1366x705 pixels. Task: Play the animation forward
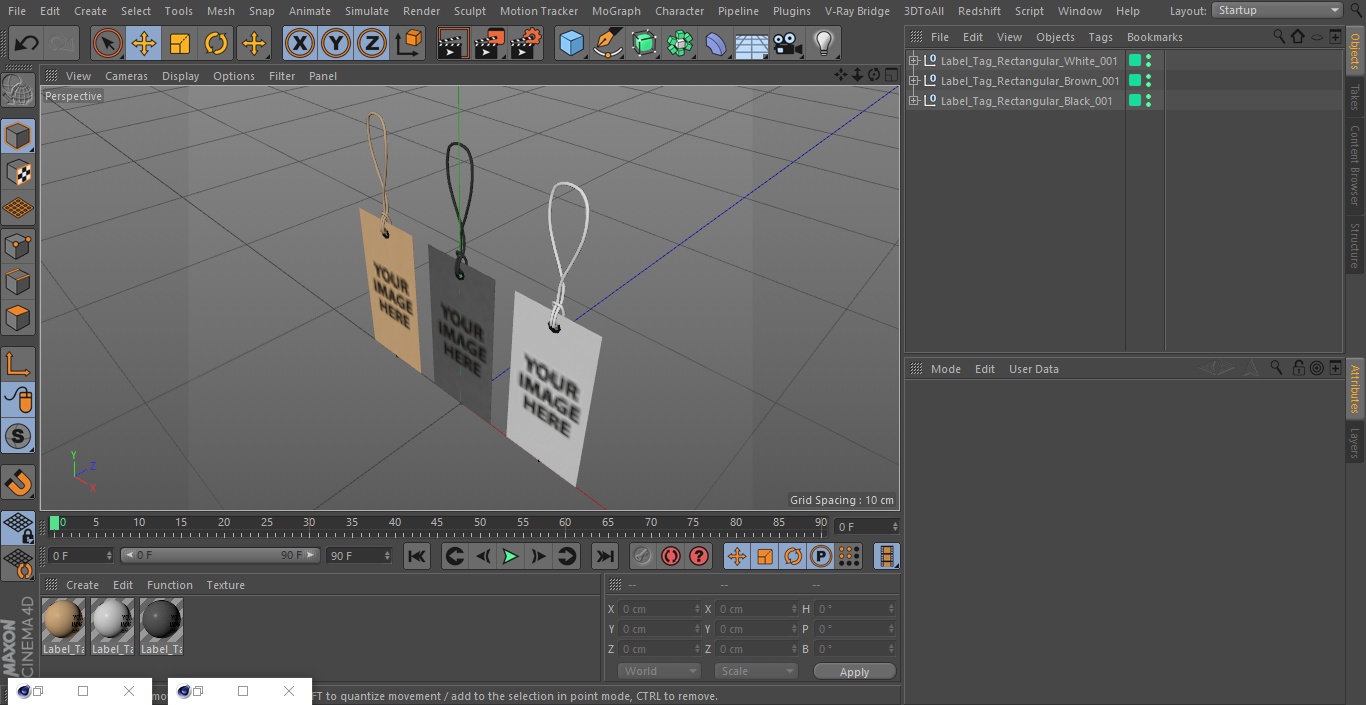tap(510, 556)
